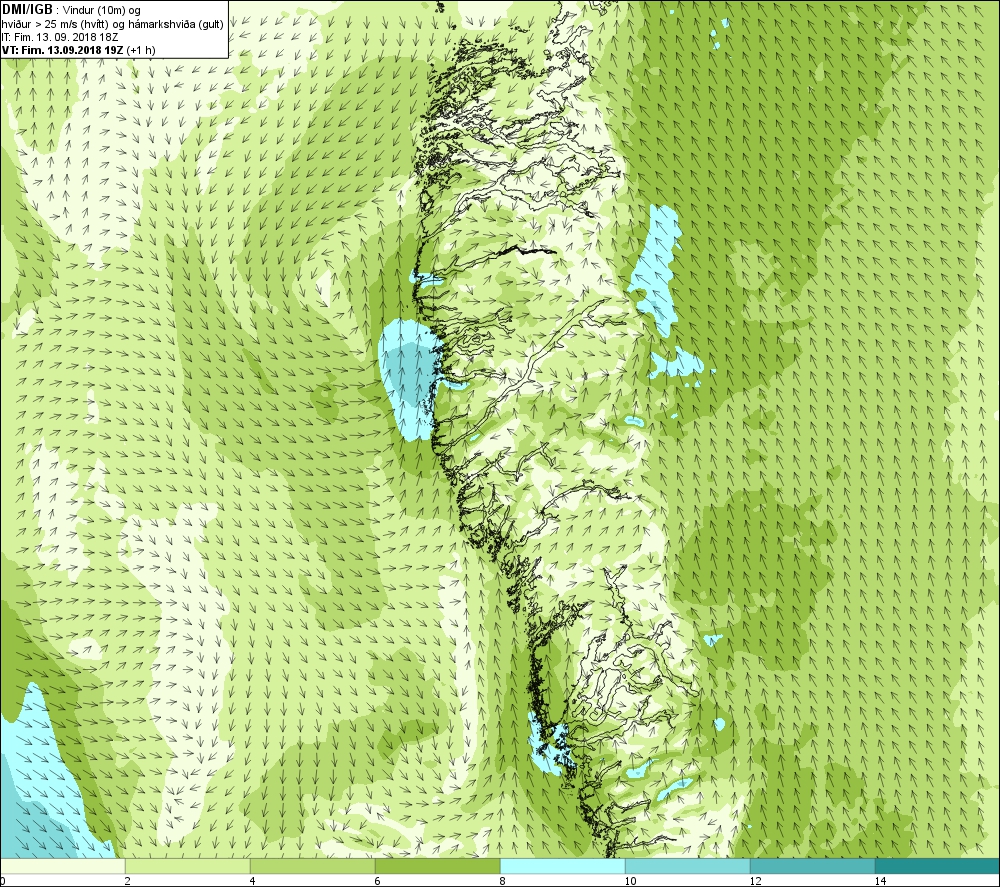The height and width of the screenshot is (887, 1000).
Task: Click the scale label '12'
Action: [x=755, y=881]
